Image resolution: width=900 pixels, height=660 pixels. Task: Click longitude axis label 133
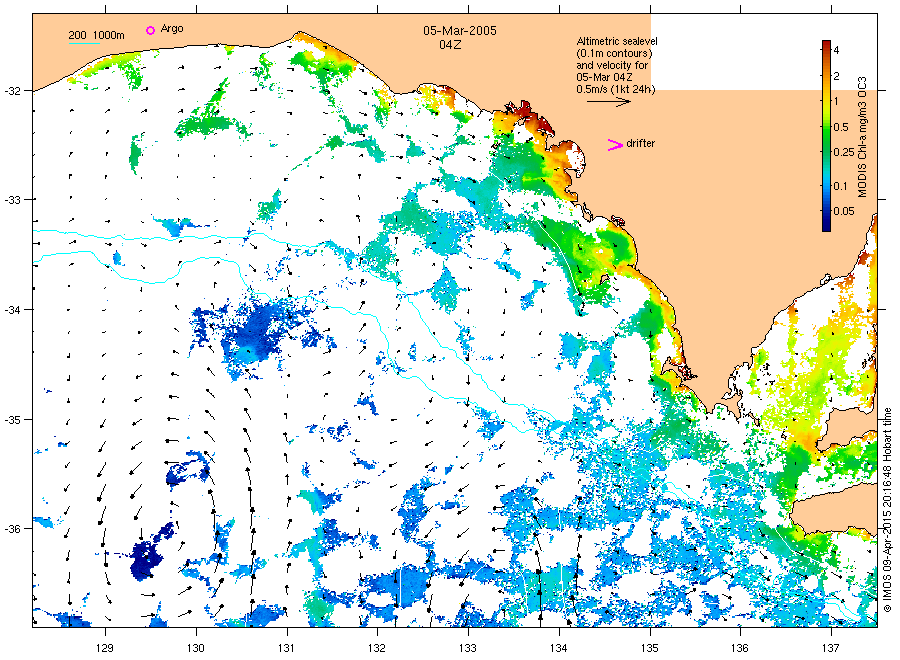pyautogui.click(x=468, y=648)
